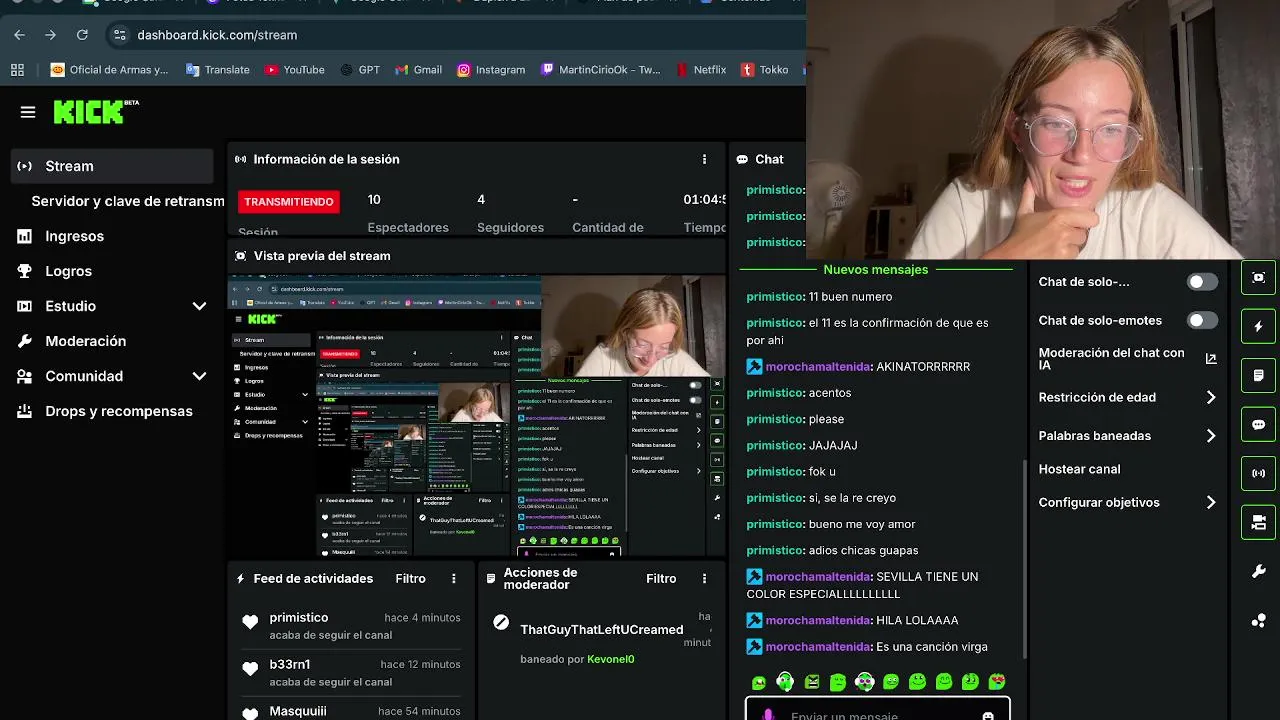
Task: Open Feed de actividades three-dot menu
Action: tap(453, 579)
